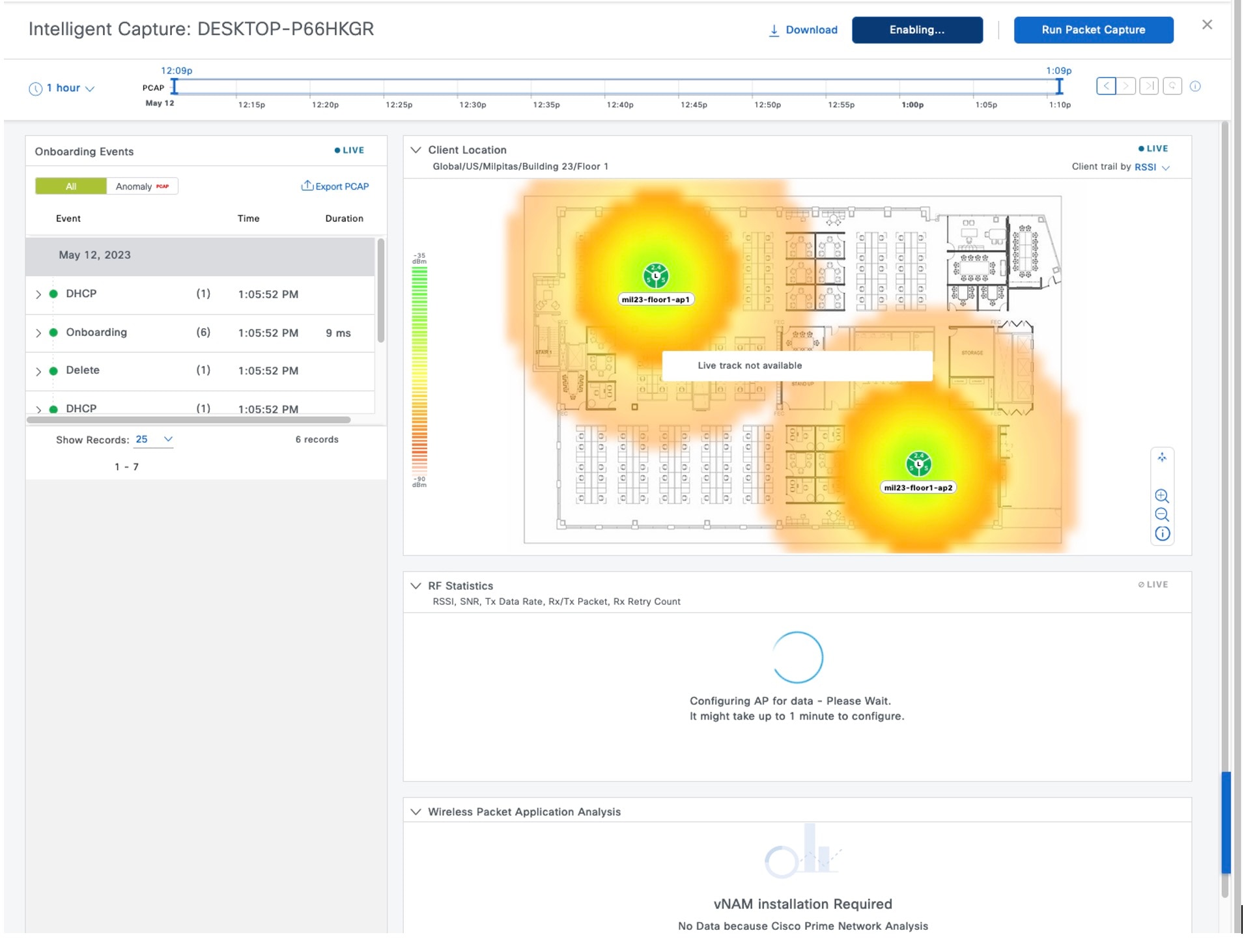Image resolution: width=1244 pixels, height=952 pixels.
Task: Click the May 12, 2023 date group row
Action: (x=200, y=256)
